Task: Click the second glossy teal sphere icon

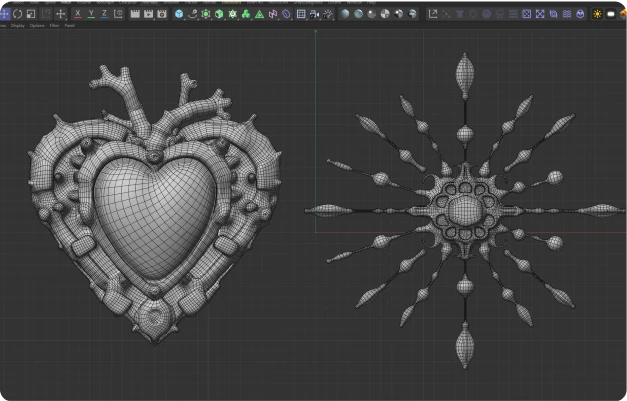Action: 358,14
